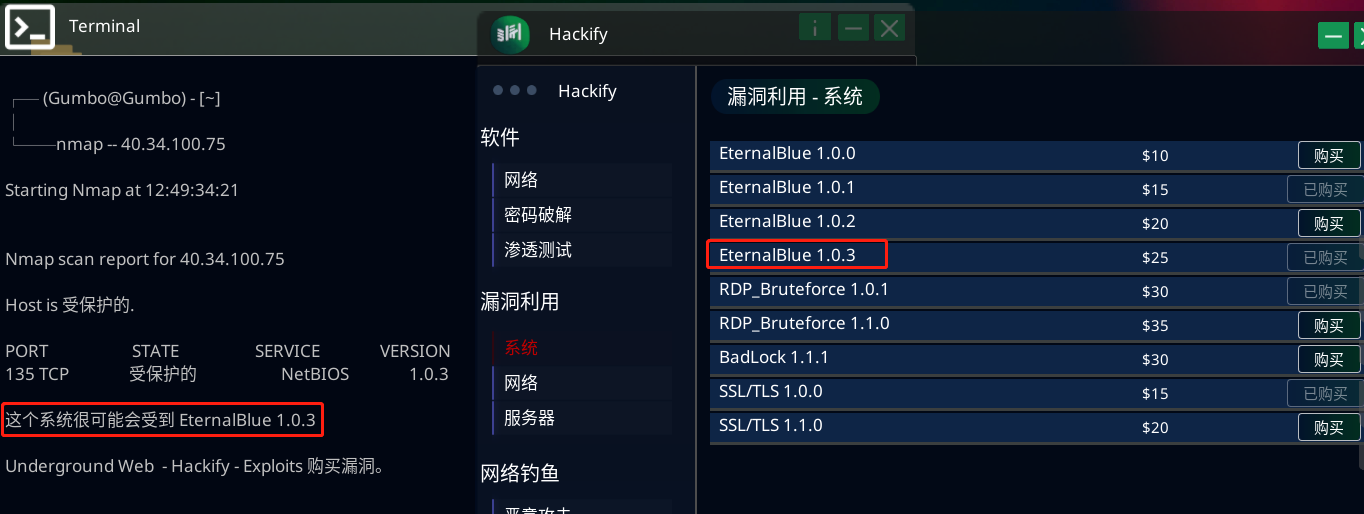
Task: Open the 渗透测试 category
Action: pyautogui.click(x=538, y=250)
